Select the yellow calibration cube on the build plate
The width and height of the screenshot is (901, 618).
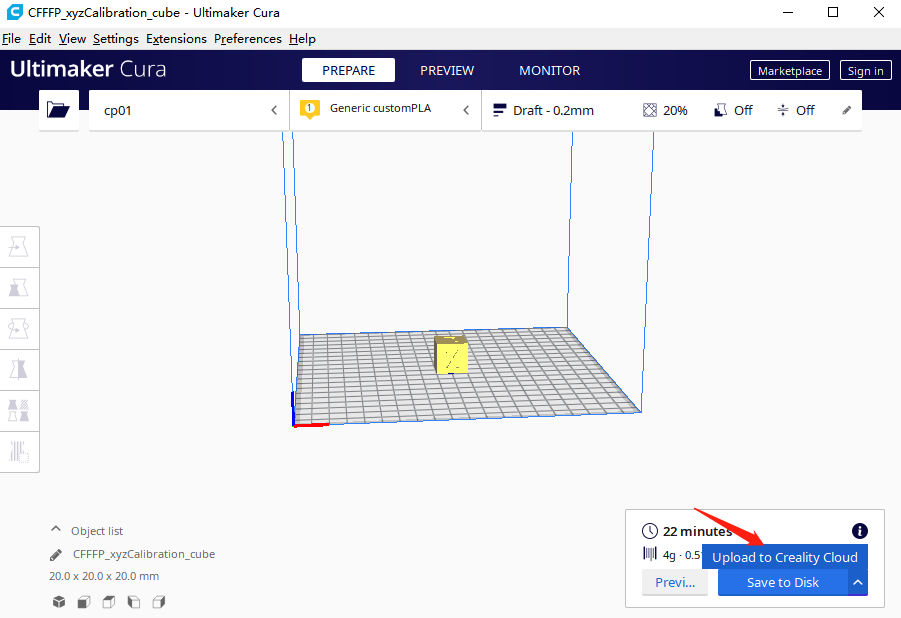(452, 355)
